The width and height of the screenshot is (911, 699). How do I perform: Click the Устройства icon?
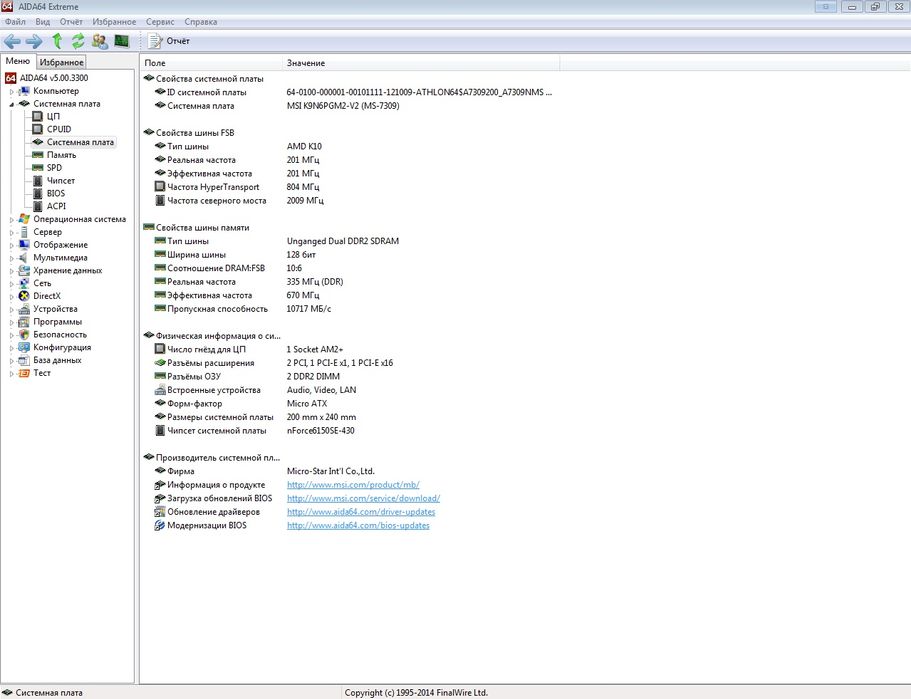(24, 309)
